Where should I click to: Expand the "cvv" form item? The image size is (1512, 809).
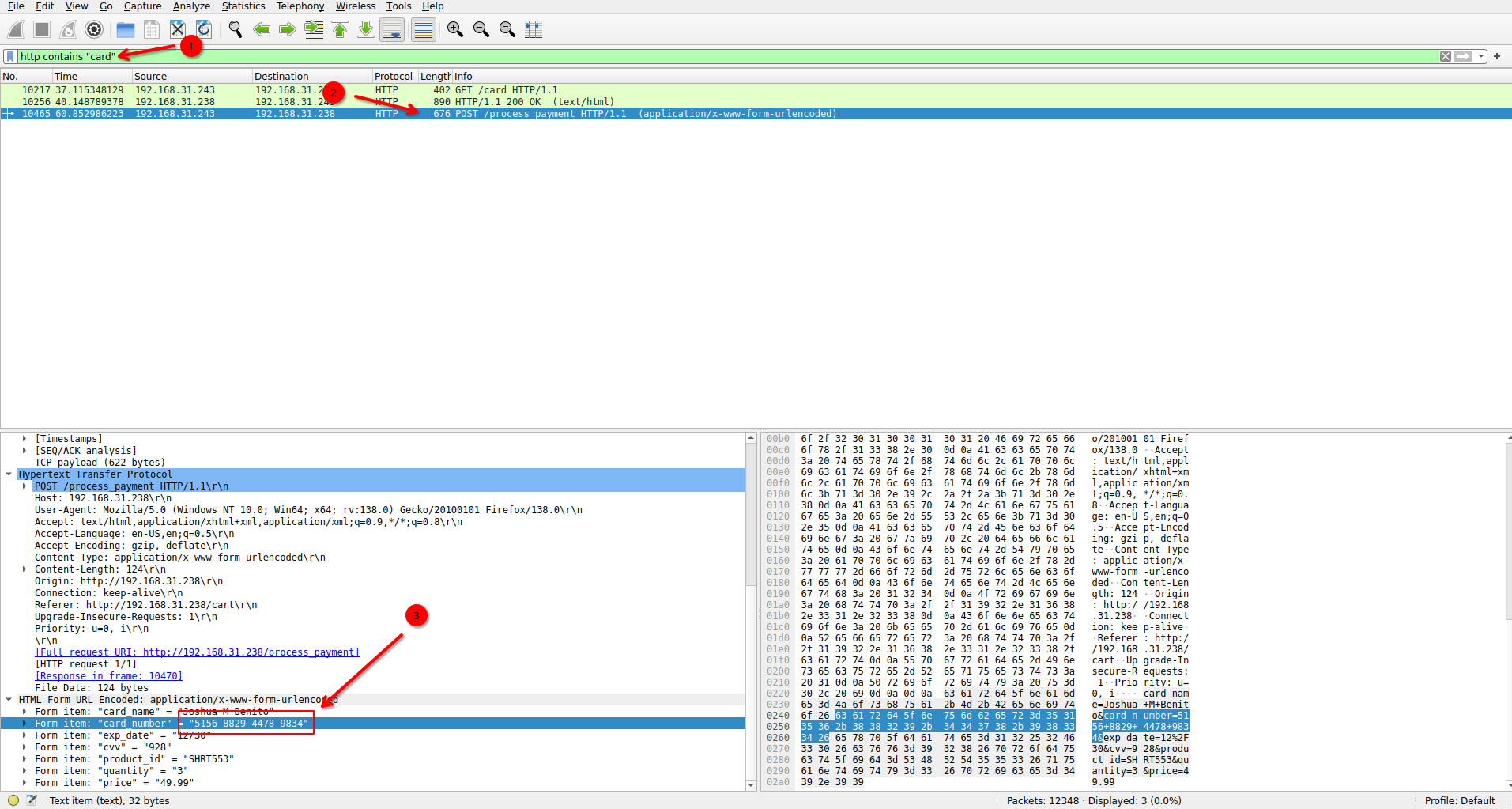click(25, 747)
